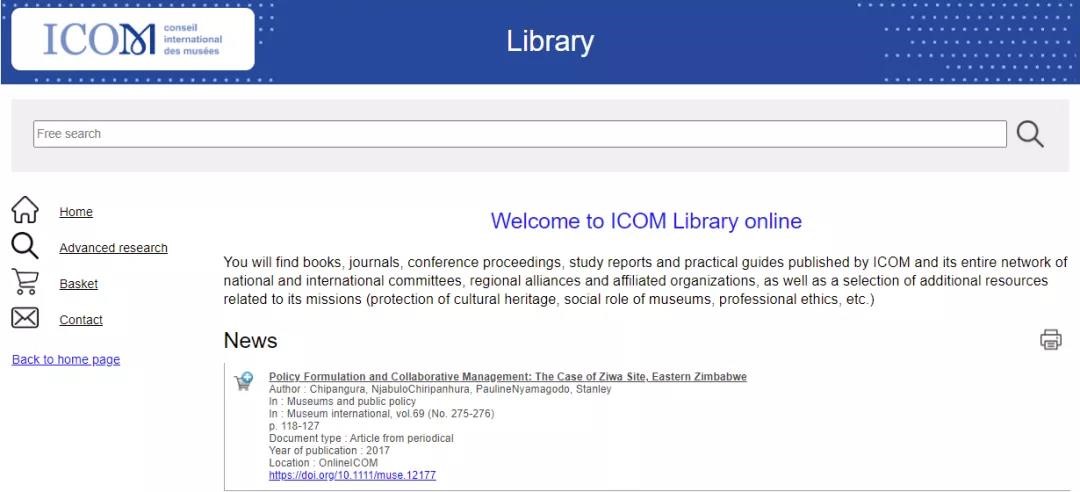Click the page range p. 118-127
This screenshot has height=492, width=1080.
click(x=294, y=427)
